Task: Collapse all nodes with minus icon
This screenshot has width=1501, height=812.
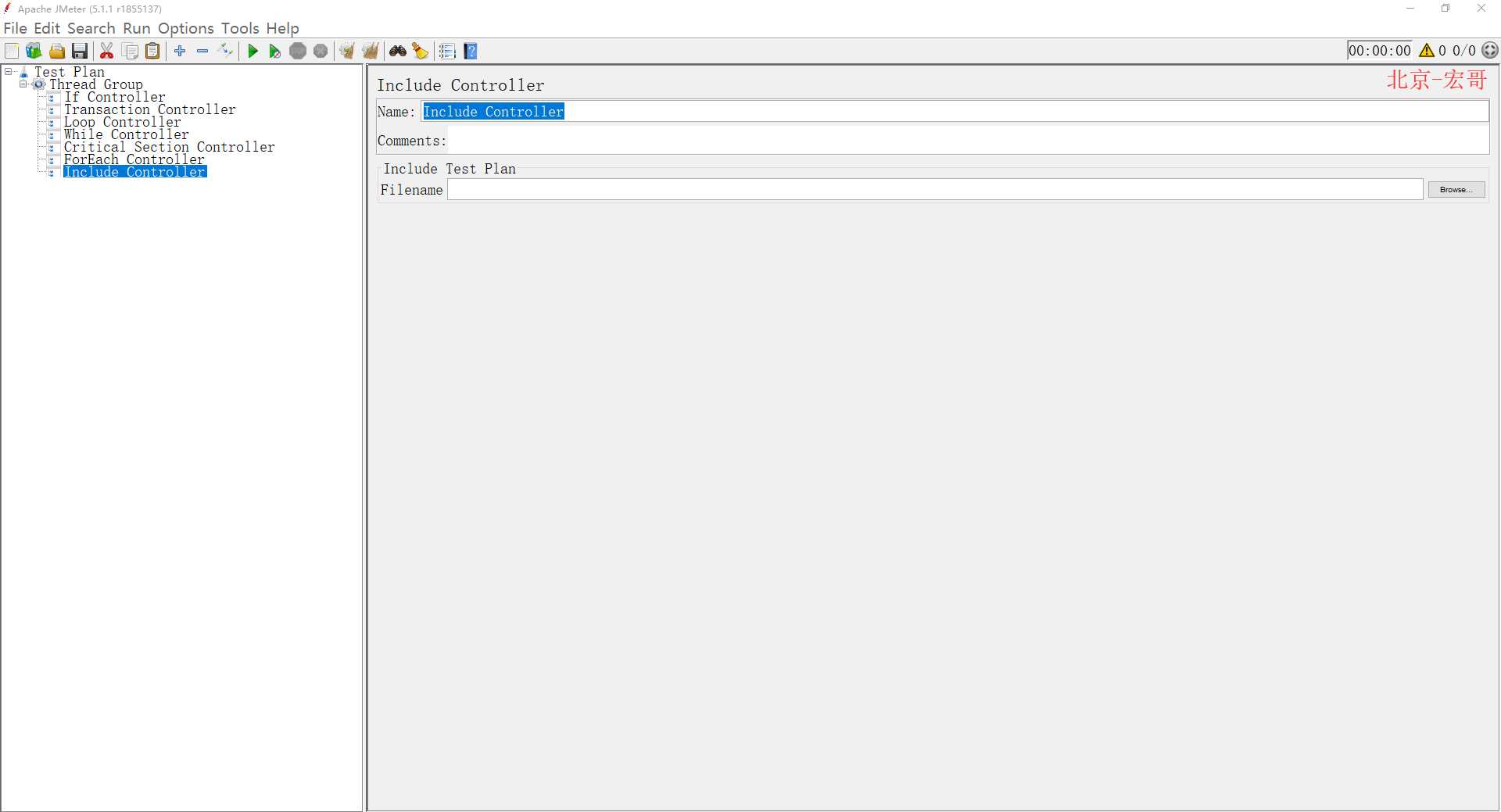Action: point(202,51)
